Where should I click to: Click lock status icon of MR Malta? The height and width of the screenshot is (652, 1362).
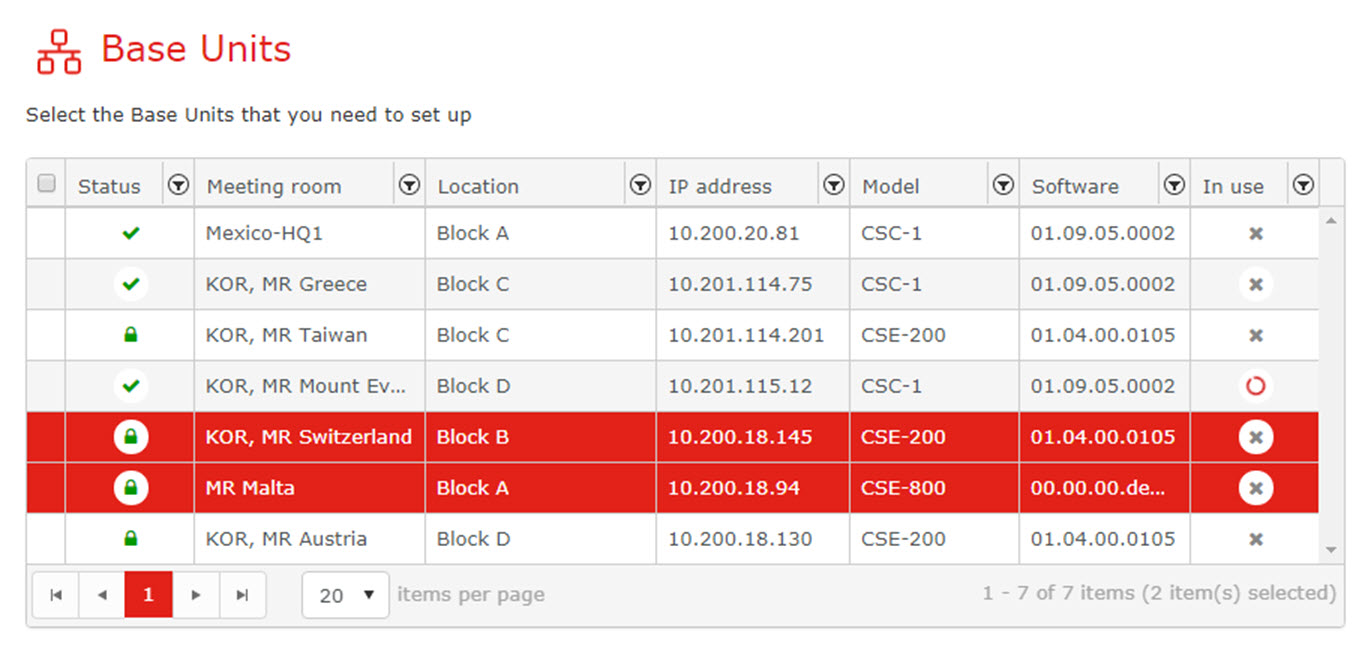pos(130,488)
